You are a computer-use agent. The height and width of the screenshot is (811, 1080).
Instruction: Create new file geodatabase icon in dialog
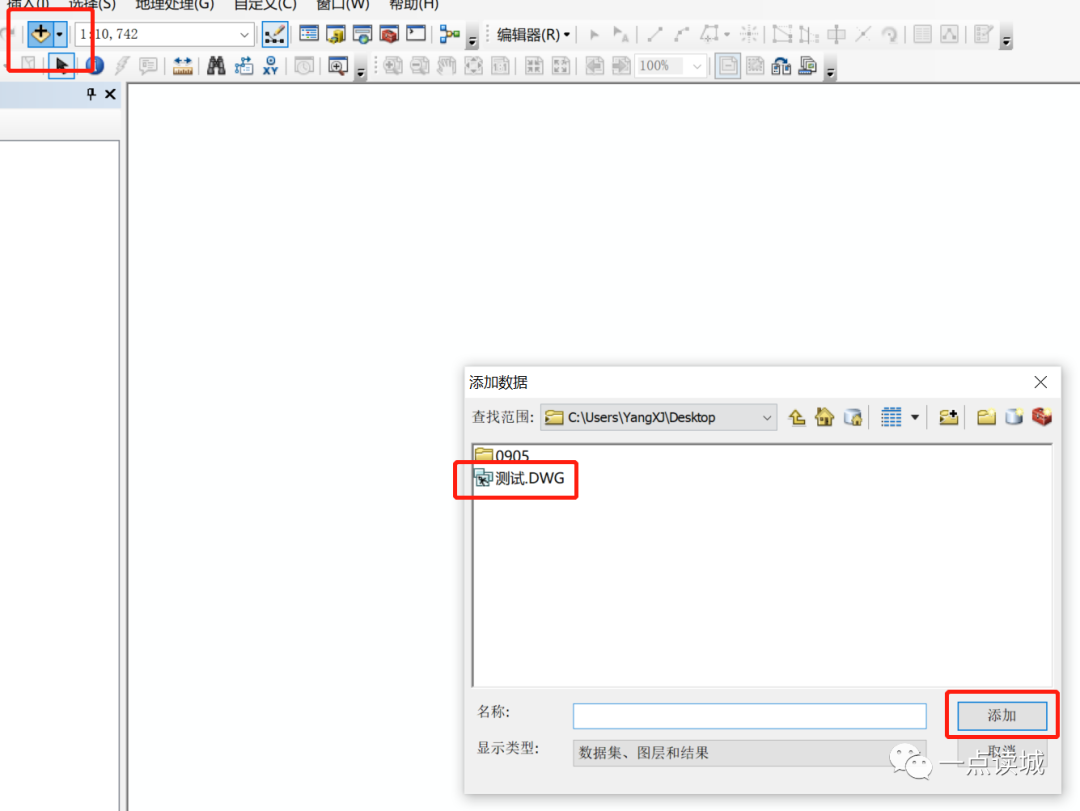click(x=1014, y=417)
